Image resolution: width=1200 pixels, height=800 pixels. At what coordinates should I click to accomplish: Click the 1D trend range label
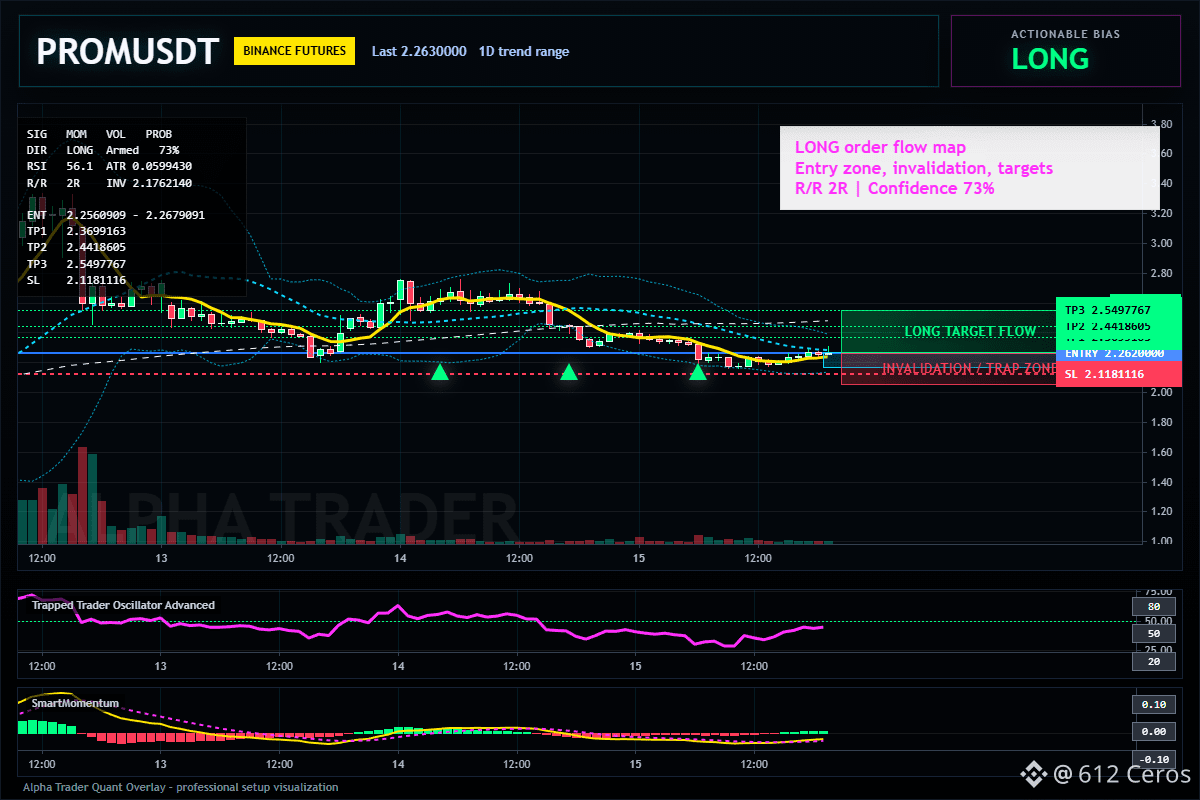524,51
